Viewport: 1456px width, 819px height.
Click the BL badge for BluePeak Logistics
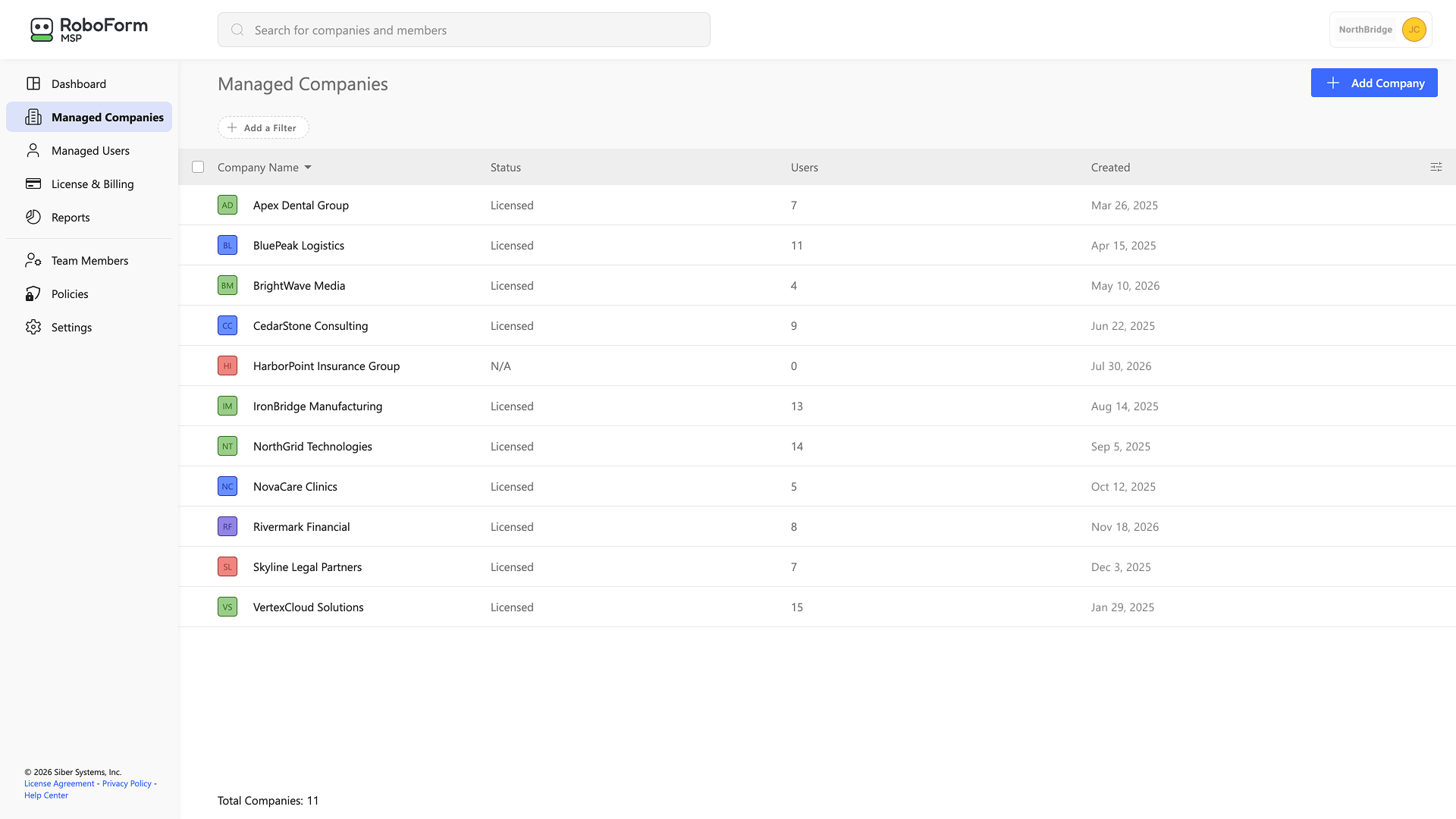pos(227,245)
